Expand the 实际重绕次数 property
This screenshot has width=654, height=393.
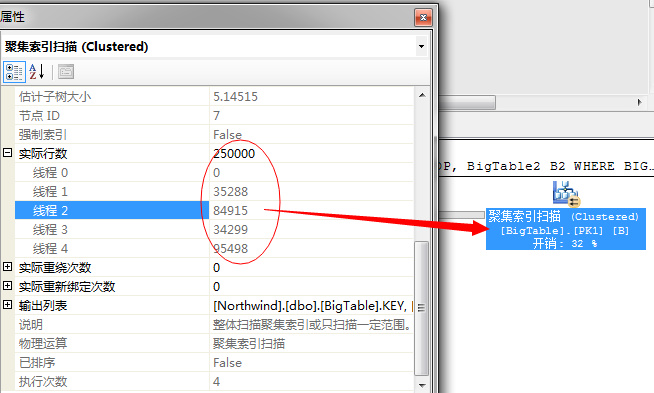click(8, 267)
